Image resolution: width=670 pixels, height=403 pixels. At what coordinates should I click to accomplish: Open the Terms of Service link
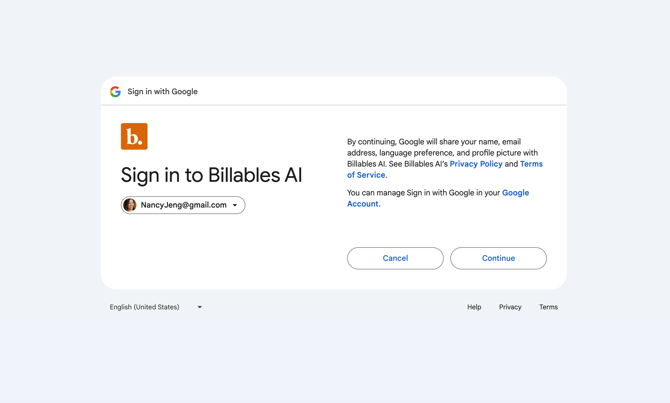click(x=531, y=164)
